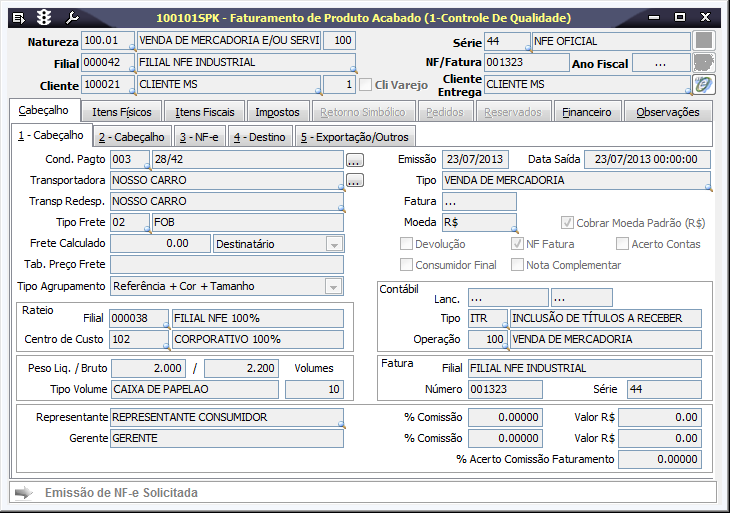Screen dimensions: 730x513
Task: Click the Volumes quantity field 10
Action: click(314, 389)
